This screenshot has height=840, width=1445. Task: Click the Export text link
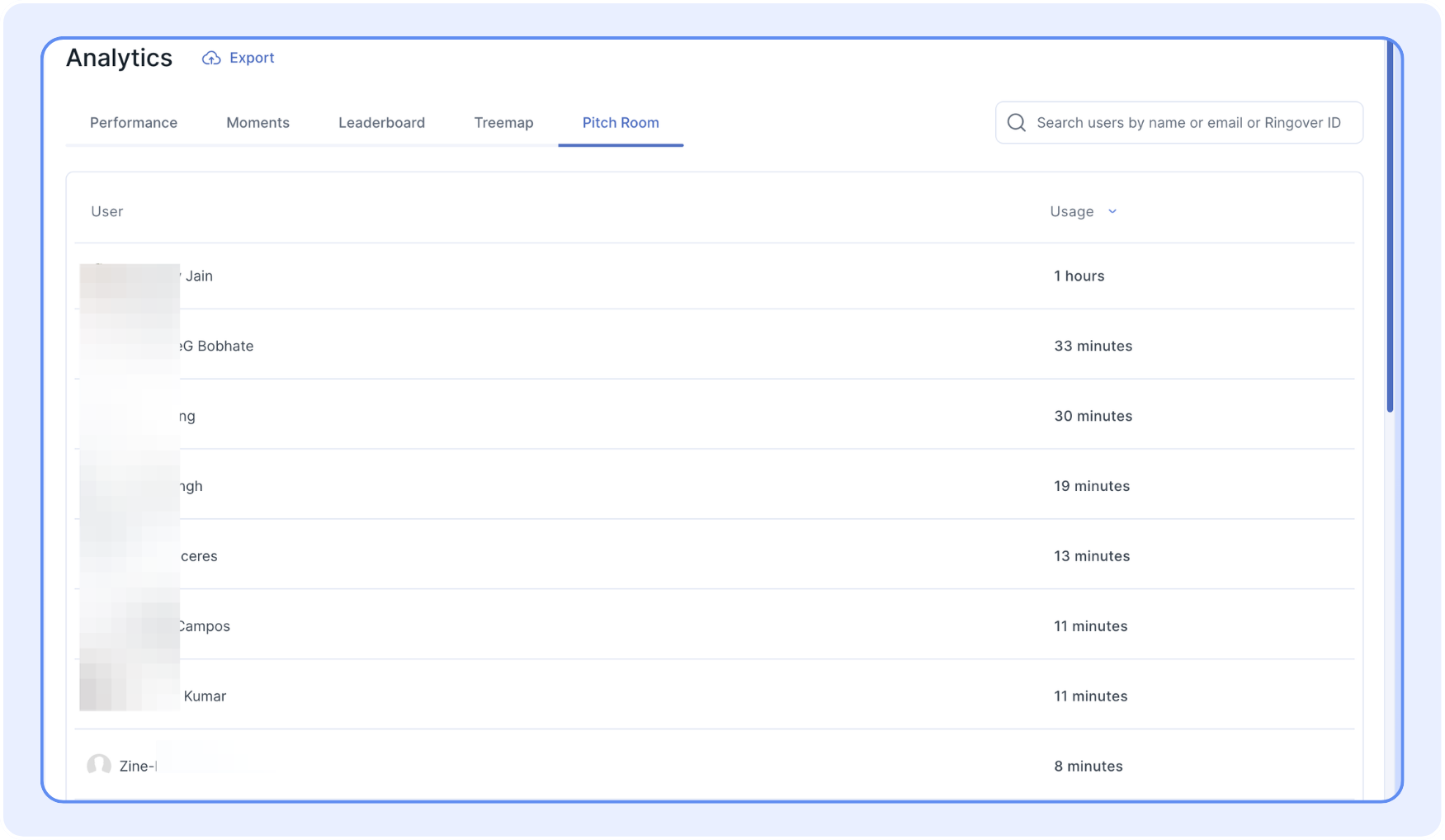point(252,58)
